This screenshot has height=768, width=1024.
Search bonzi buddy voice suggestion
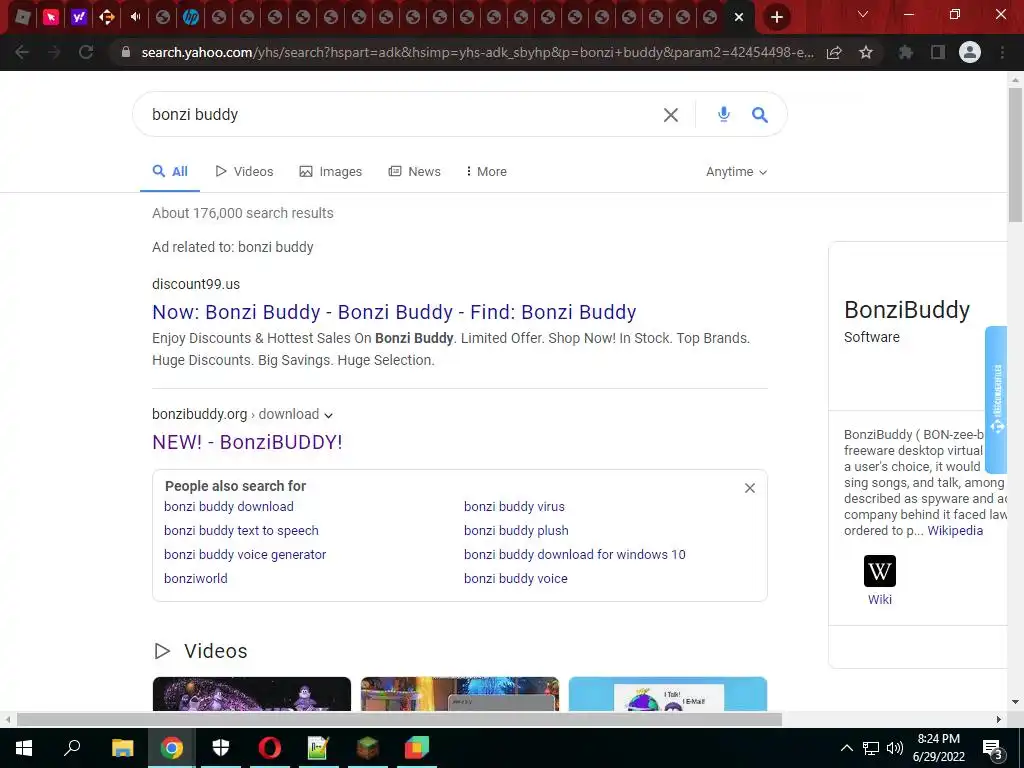pyautogui.click(x=515, y=579)
